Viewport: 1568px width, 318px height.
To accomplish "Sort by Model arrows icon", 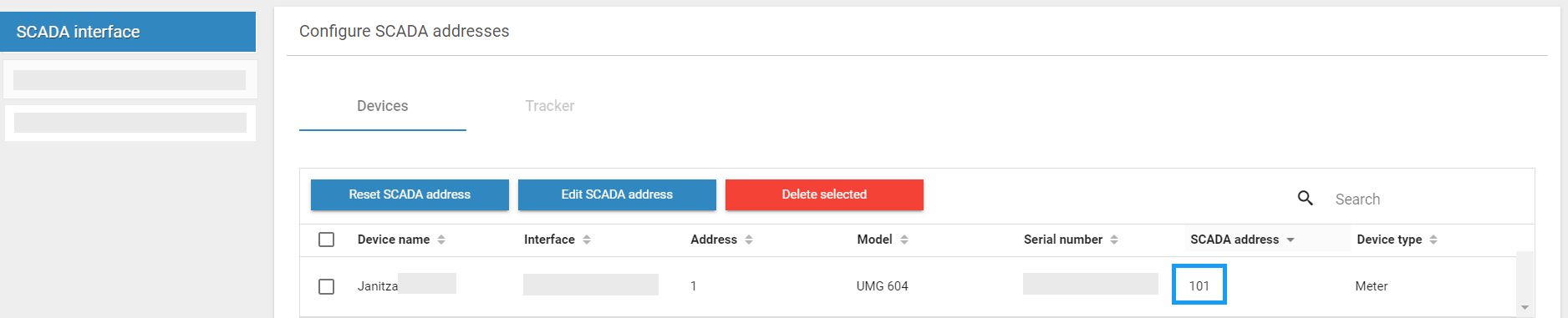I will point(904,240).
